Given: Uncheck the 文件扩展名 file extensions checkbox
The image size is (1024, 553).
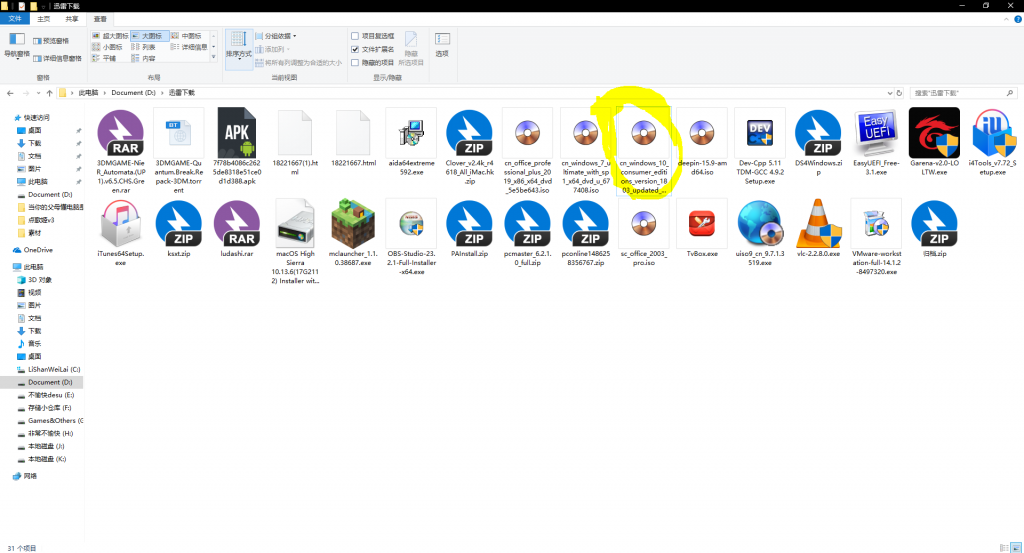Looking at the screenshot, I should click(355, 49).
